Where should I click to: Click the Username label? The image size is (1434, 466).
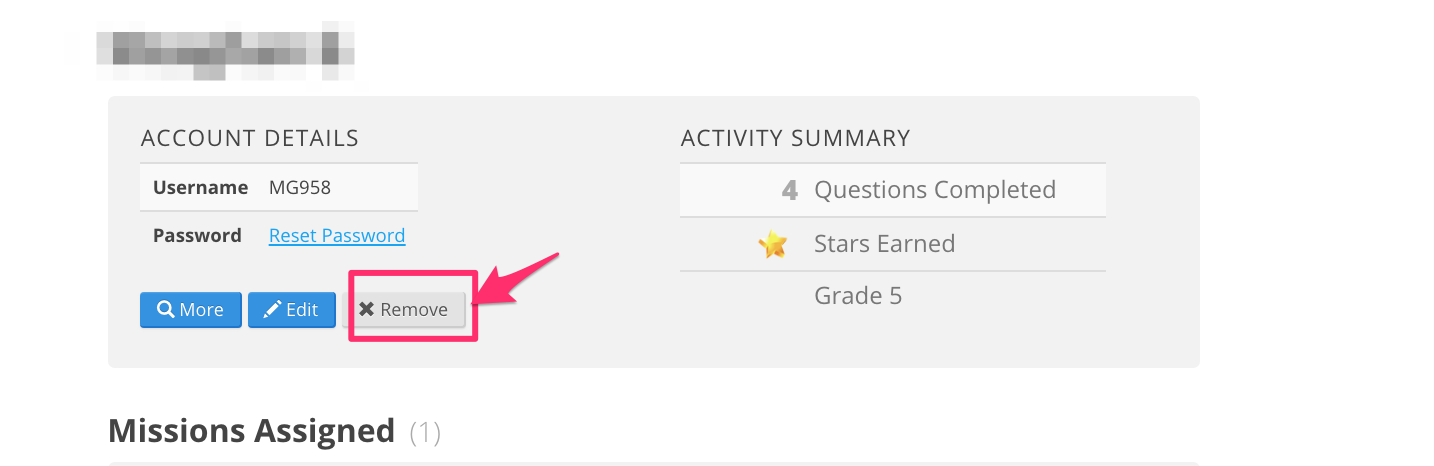[200, 187]
